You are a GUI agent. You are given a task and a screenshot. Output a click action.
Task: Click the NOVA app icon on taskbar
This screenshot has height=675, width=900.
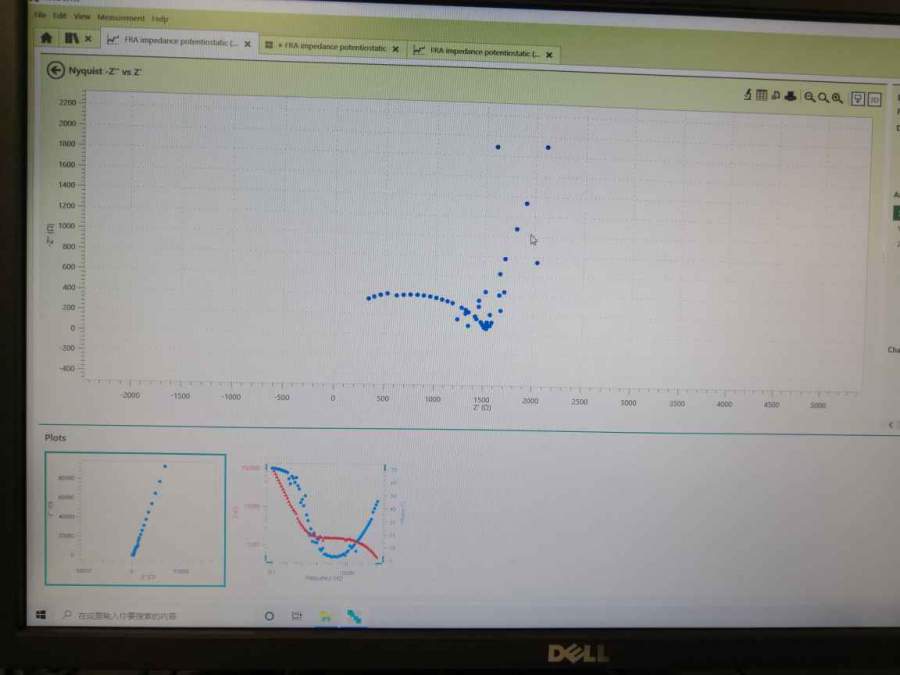(354, 616)
